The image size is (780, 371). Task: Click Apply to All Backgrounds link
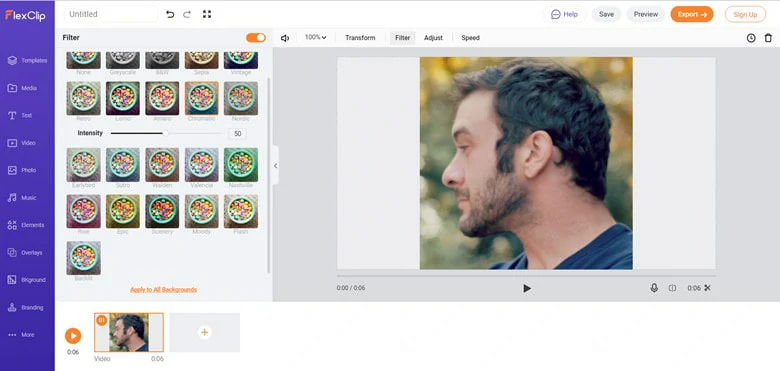(164, 289)
